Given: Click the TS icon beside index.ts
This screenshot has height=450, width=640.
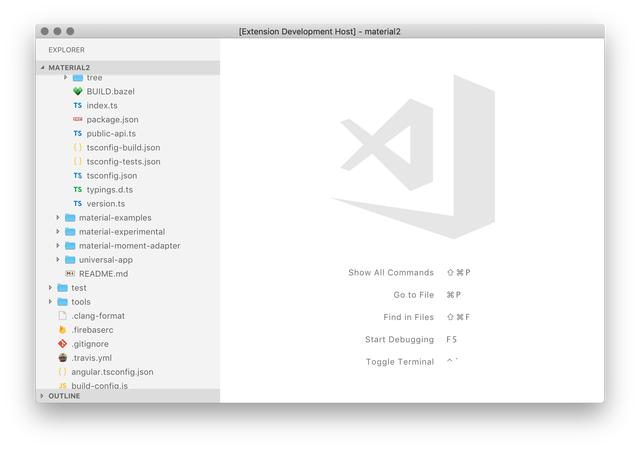Looking at the screenshot, I should 78,105.
